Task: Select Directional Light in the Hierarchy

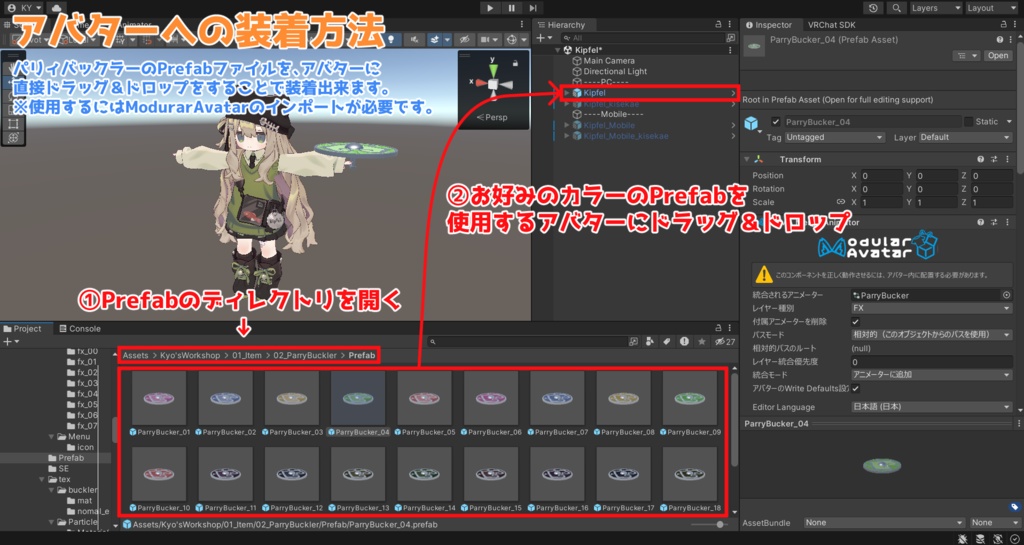Action: [x=615, y=71]
